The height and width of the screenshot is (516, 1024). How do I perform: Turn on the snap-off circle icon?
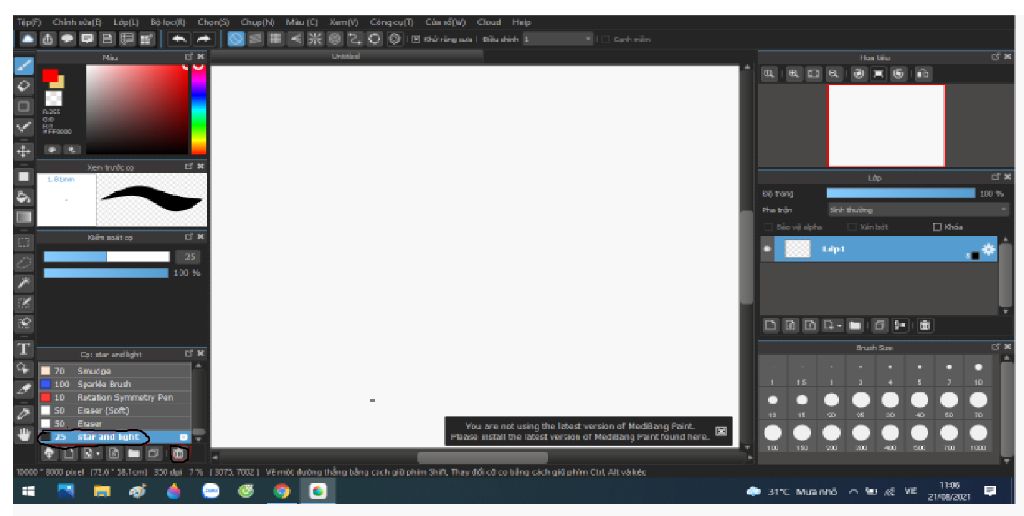tap(236, 39)
